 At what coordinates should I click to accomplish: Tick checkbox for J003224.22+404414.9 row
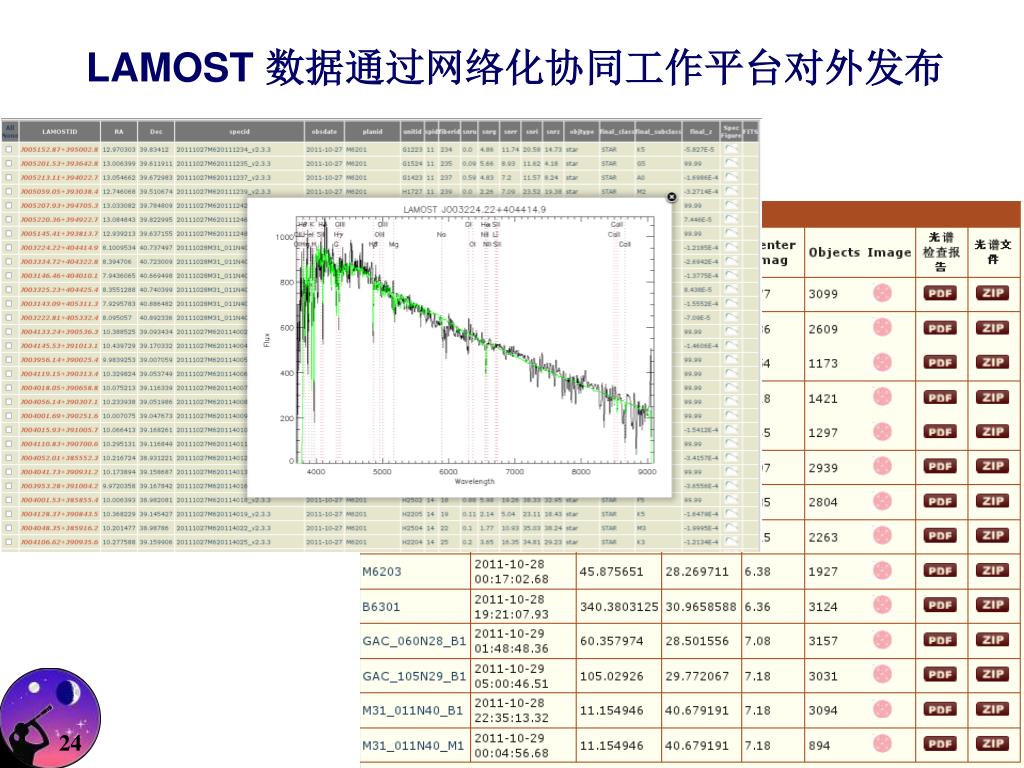[8, 248]
